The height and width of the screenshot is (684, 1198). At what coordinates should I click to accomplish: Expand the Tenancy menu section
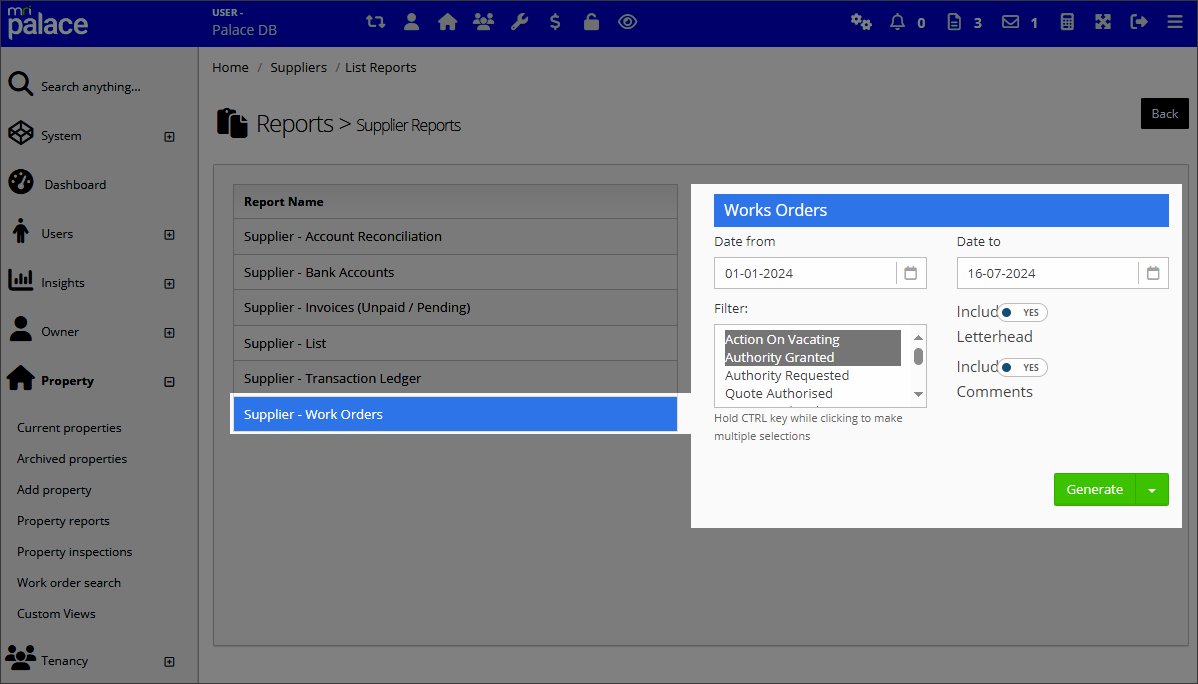(170, 662)
